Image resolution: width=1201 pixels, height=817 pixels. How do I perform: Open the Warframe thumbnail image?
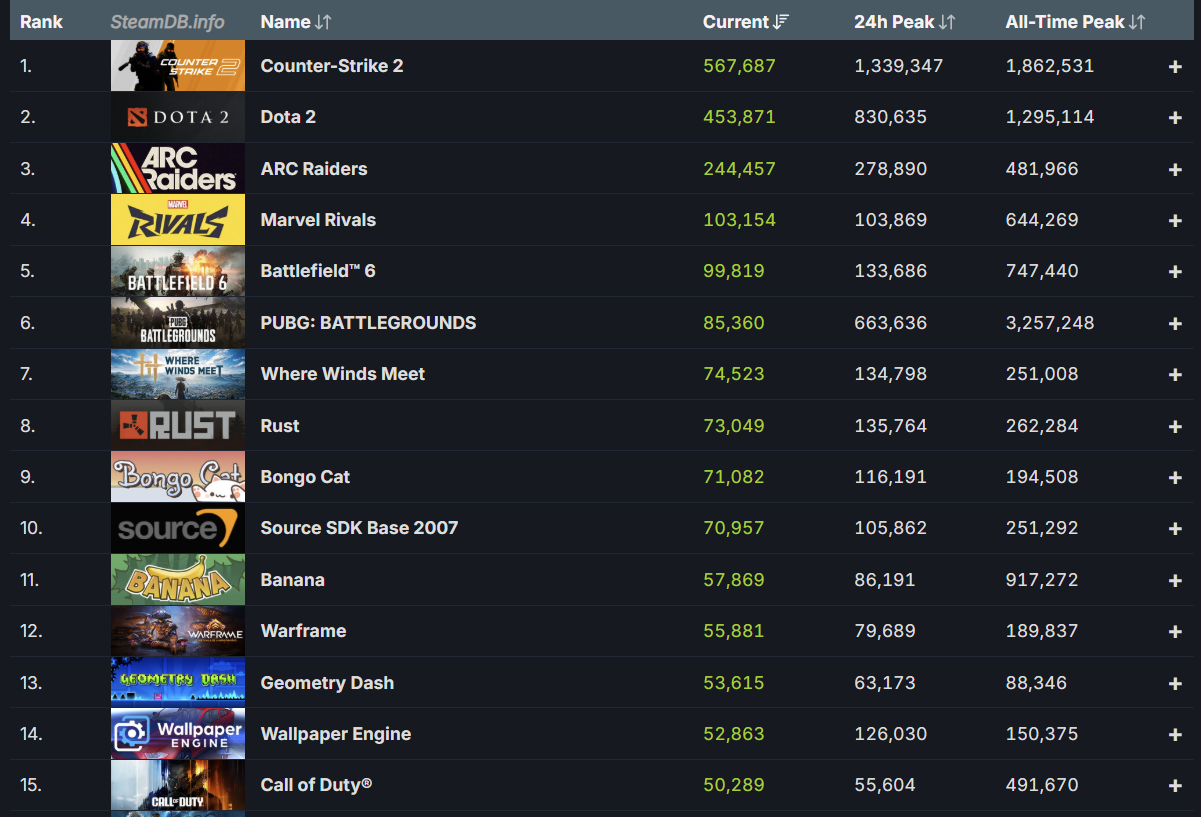[x=178, y=631]
